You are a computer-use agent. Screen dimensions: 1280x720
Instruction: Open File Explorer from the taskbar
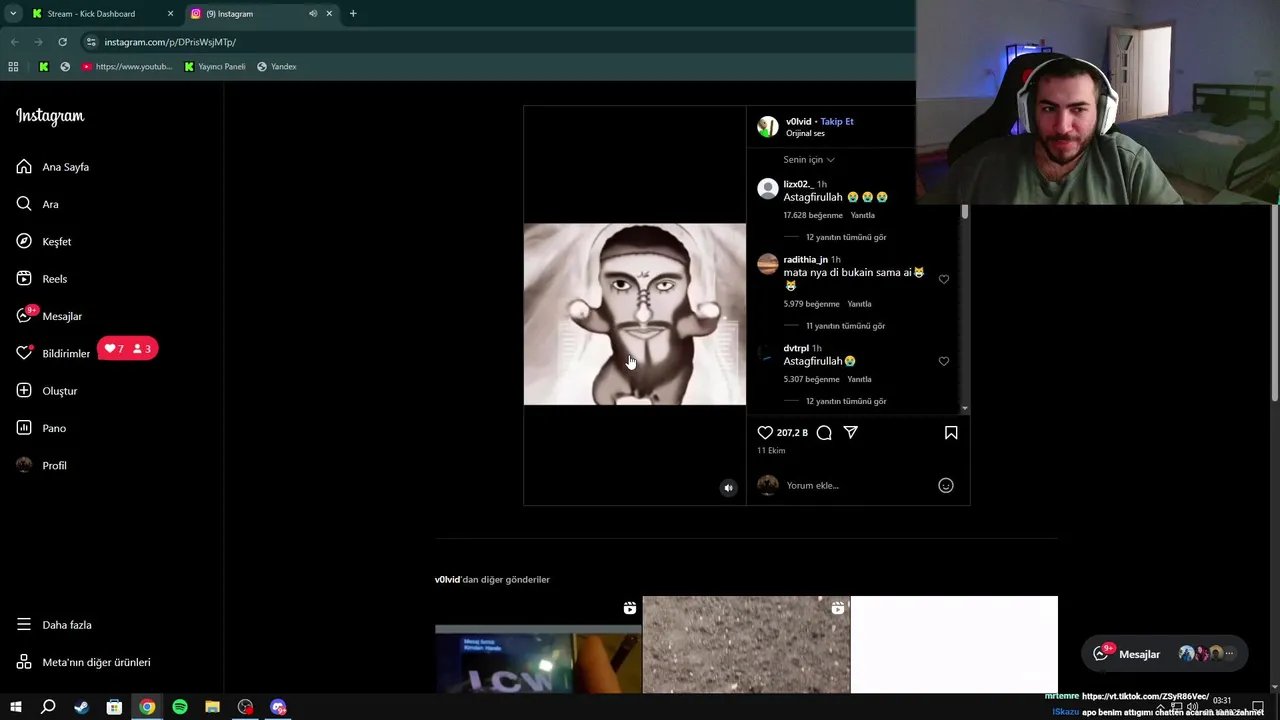click(x=212, y=707)
